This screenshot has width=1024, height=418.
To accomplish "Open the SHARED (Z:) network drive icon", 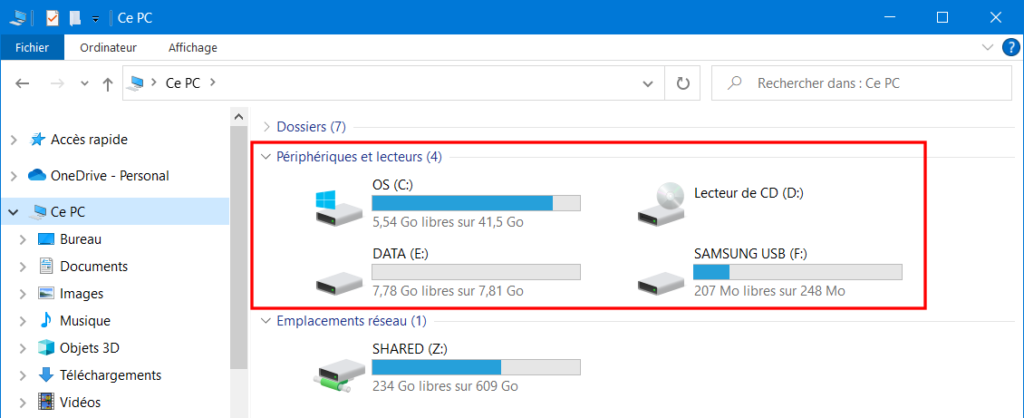I will pyautogui.click(x=339, y=377).
